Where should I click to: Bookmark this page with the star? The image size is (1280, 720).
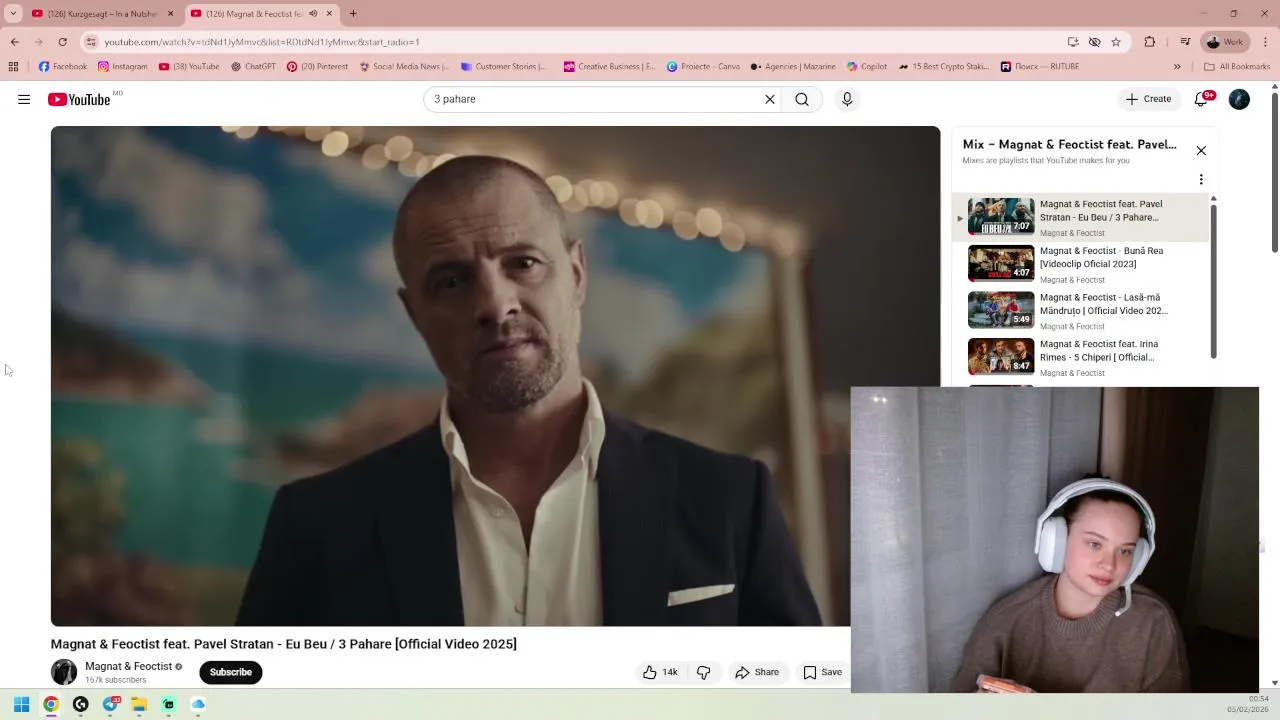(x=1116, y=42)
